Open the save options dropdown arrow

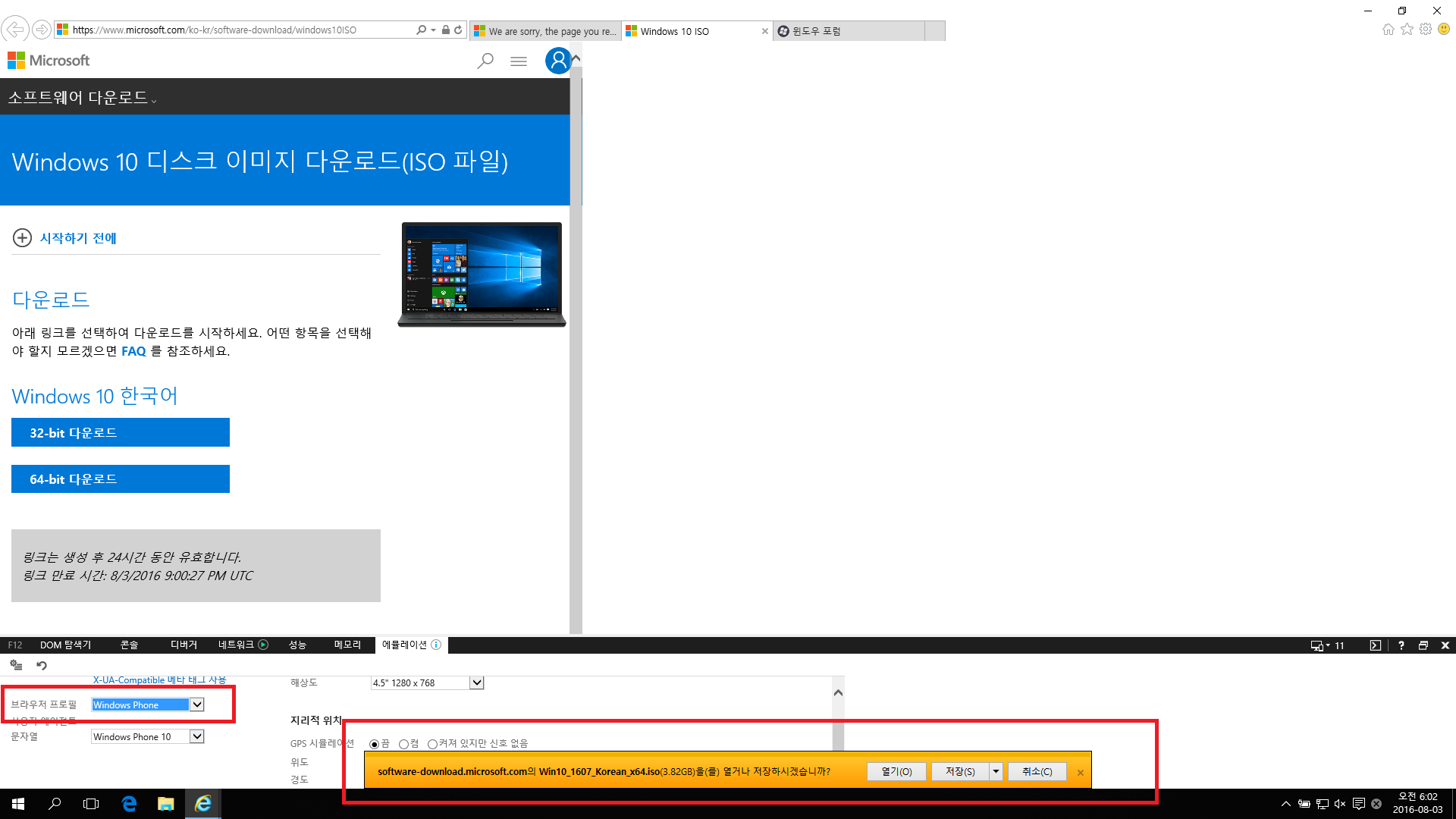(996, 771)
